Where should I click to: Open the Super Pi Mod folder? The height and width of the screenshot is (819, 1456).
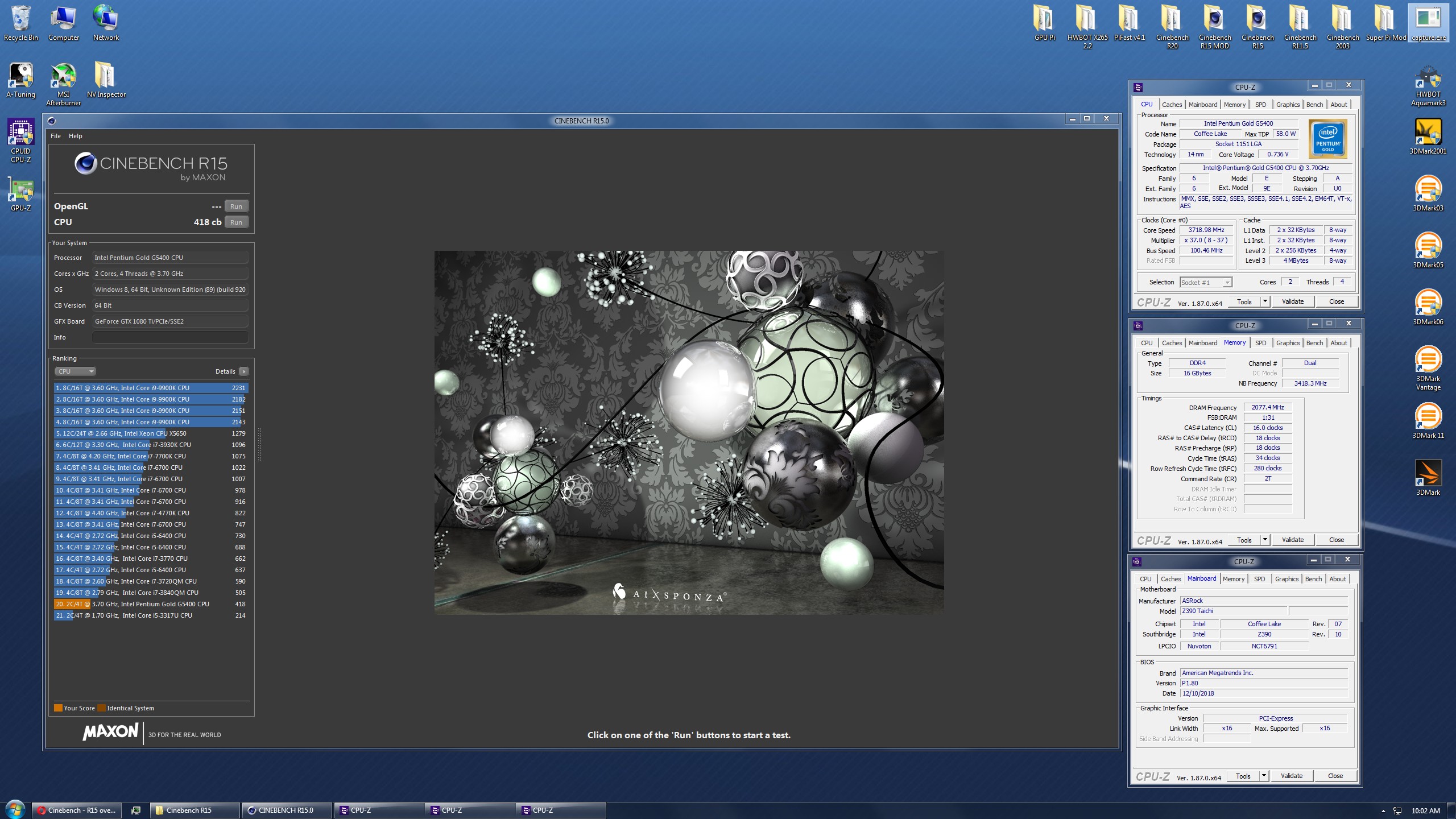[1385, 23]
